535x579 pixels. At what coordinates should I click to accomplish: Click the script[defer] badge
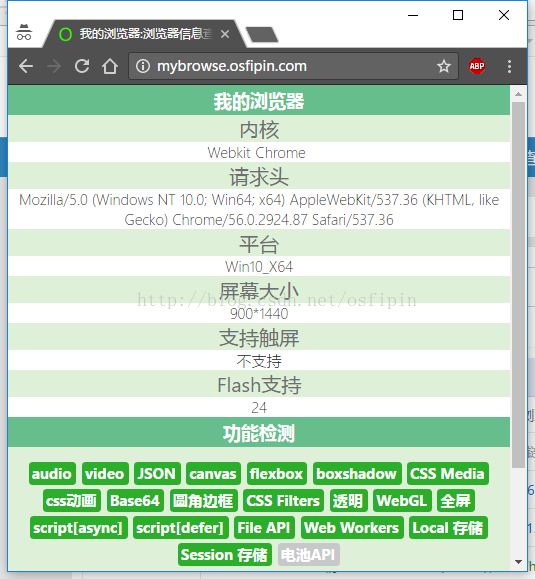181,528
